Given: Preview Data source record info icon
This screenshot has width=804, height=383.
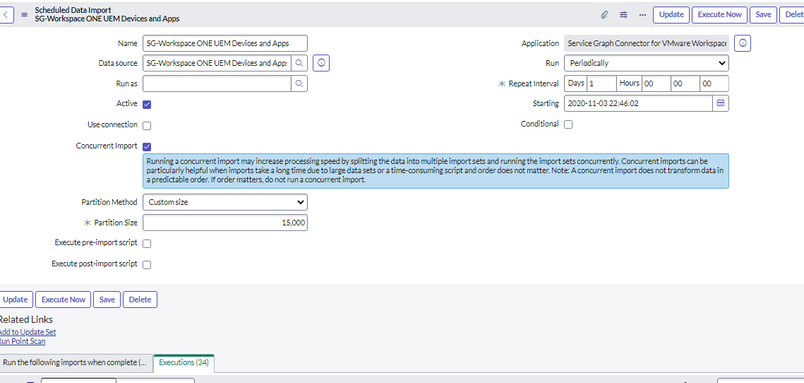Looking at the screenshot, I should point(321,63).
